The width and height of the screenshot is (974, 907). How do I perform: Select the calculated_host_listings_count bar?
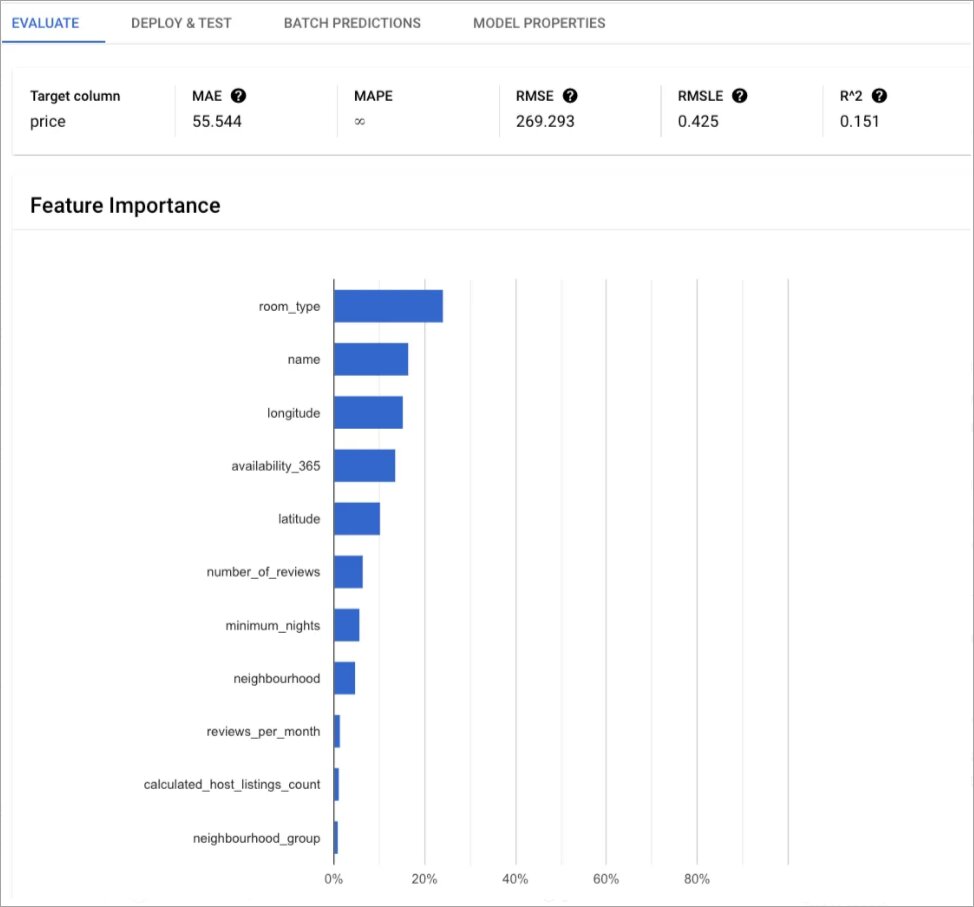[x=336, y=784]
